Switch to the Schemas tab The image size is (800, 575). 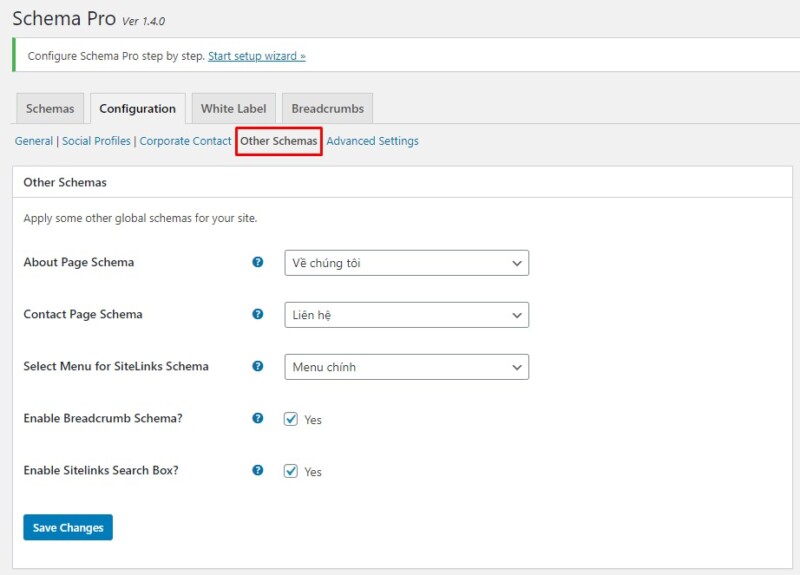pyautogui.click(x=50, y=109)
